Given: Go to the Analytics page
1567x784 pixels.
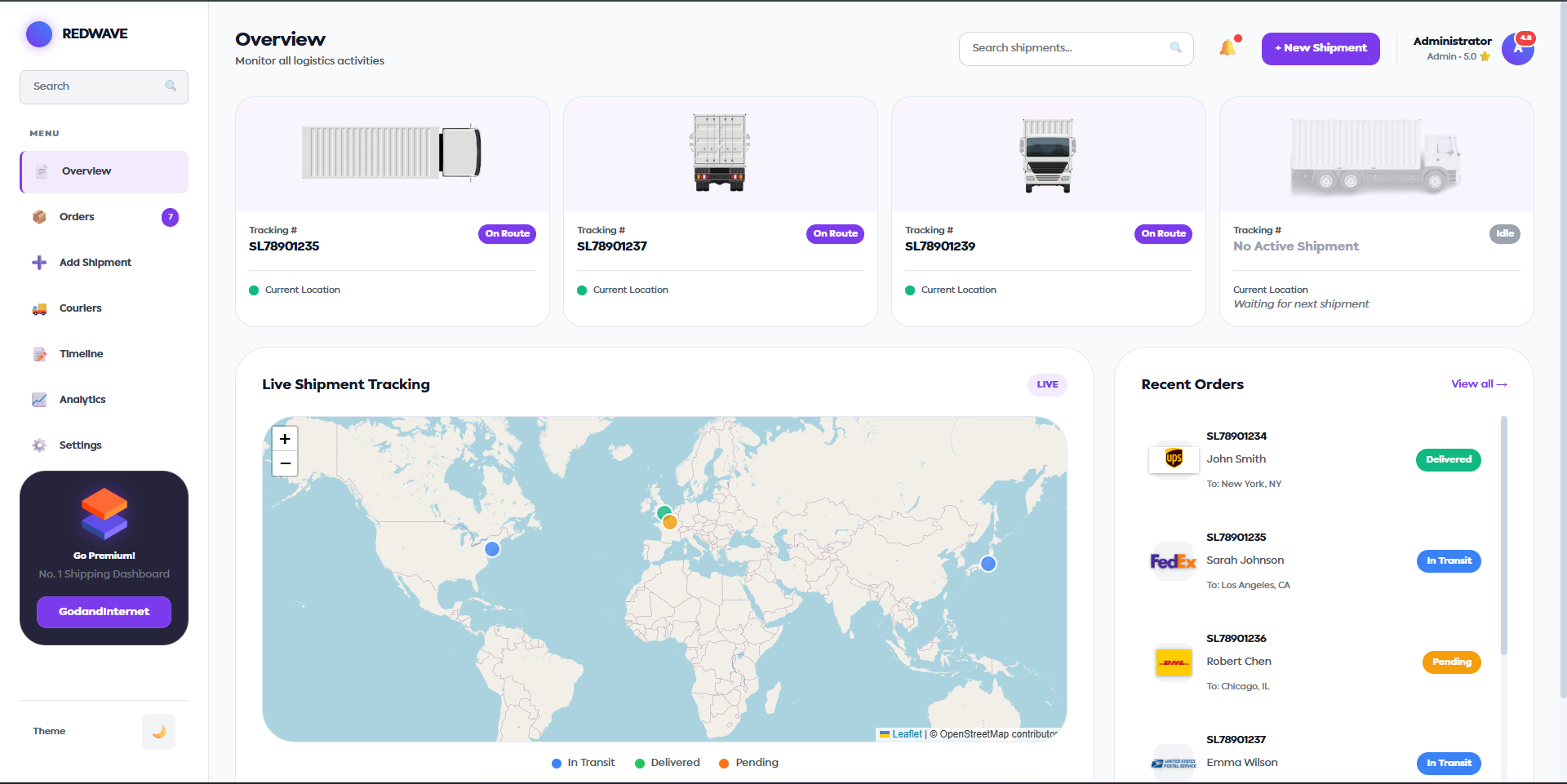Looking at the screenshot, I should [x=82, y=400].
